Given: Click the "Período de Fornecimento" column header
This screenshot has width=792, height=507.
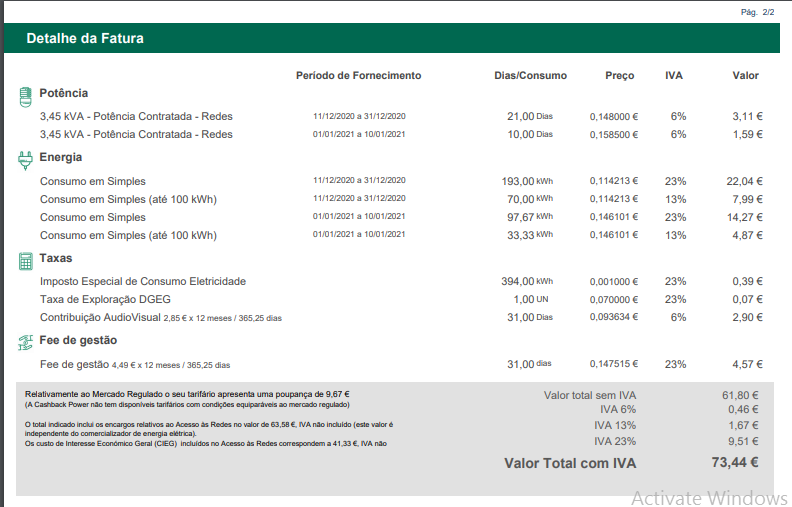Looking at the screenshot, I should tap(359, 76).
